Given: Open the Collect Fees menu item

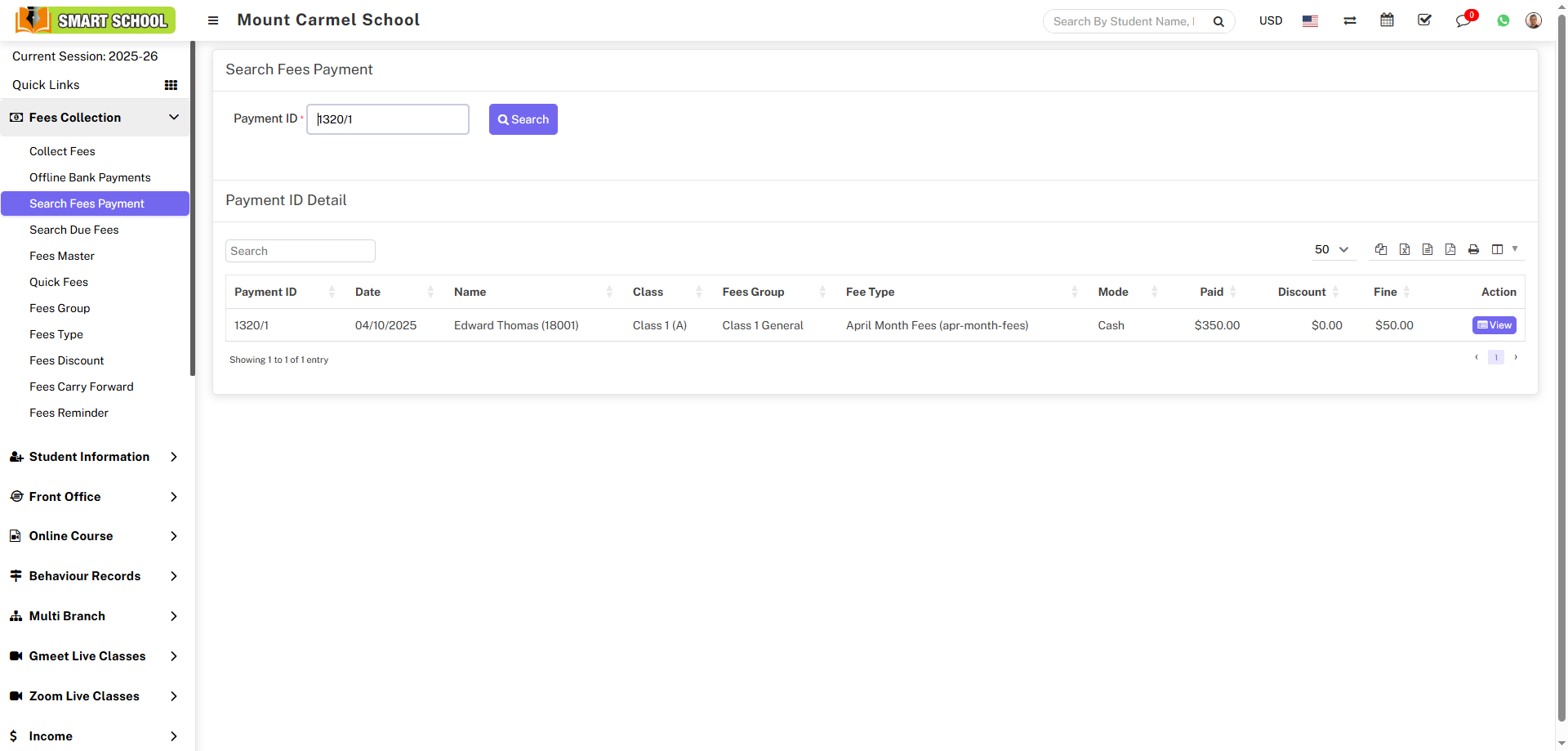Looking at the screenshot, I should 62,151.
